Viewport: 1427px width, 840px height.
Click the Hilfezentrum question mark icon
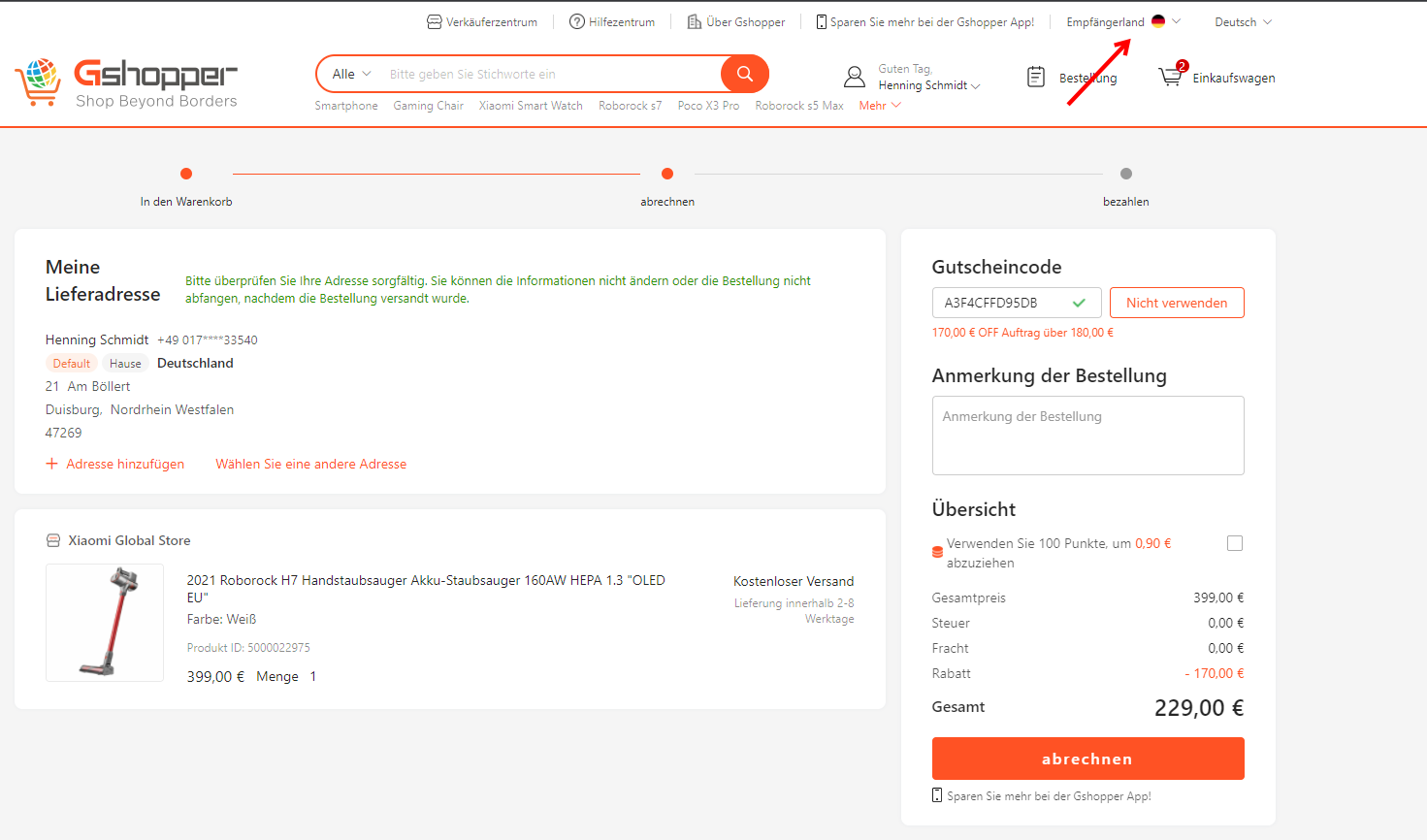pos(577,21)
